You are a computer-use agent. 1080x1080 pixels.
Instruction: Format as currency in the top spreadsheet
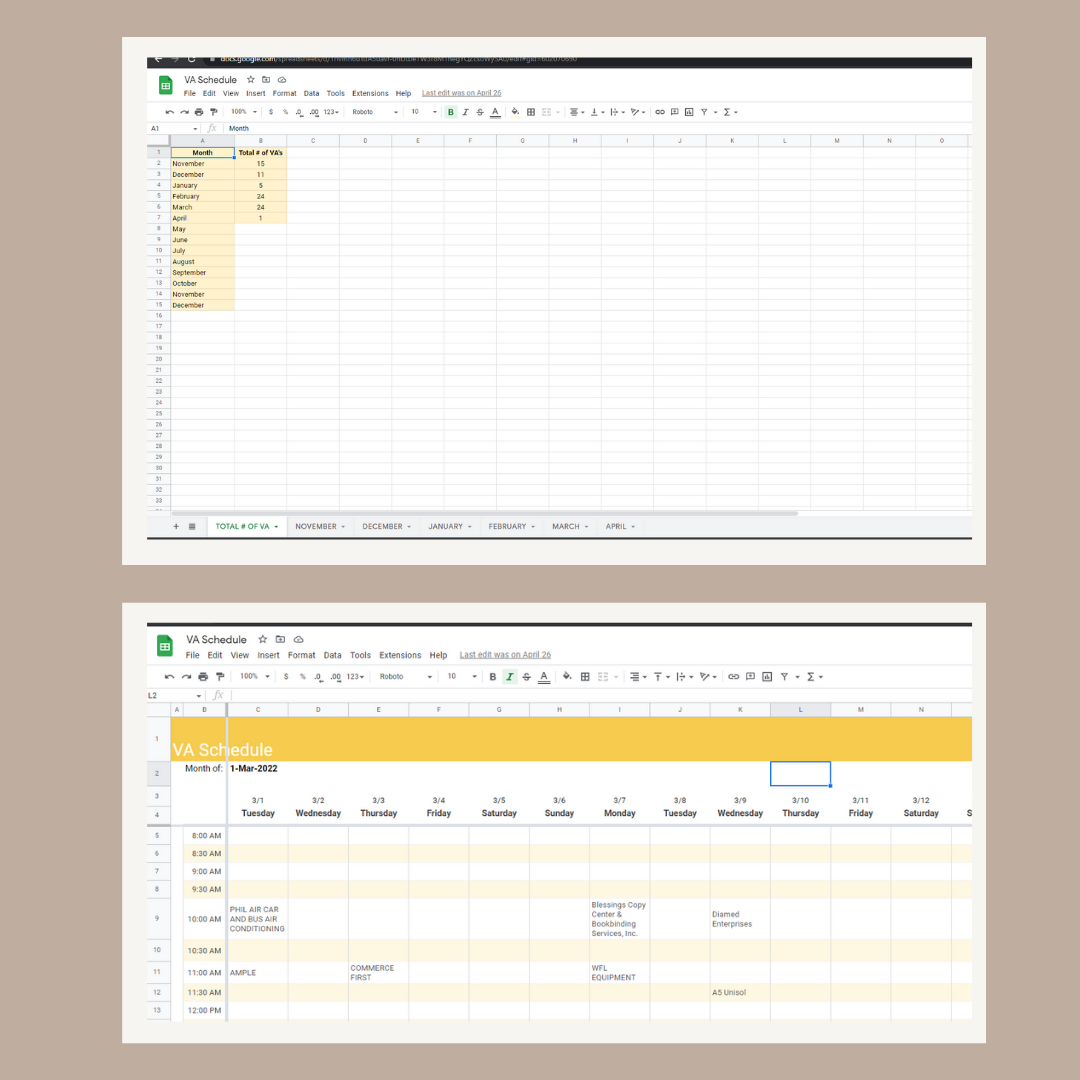pyautogui.click(x=271, y=112)
